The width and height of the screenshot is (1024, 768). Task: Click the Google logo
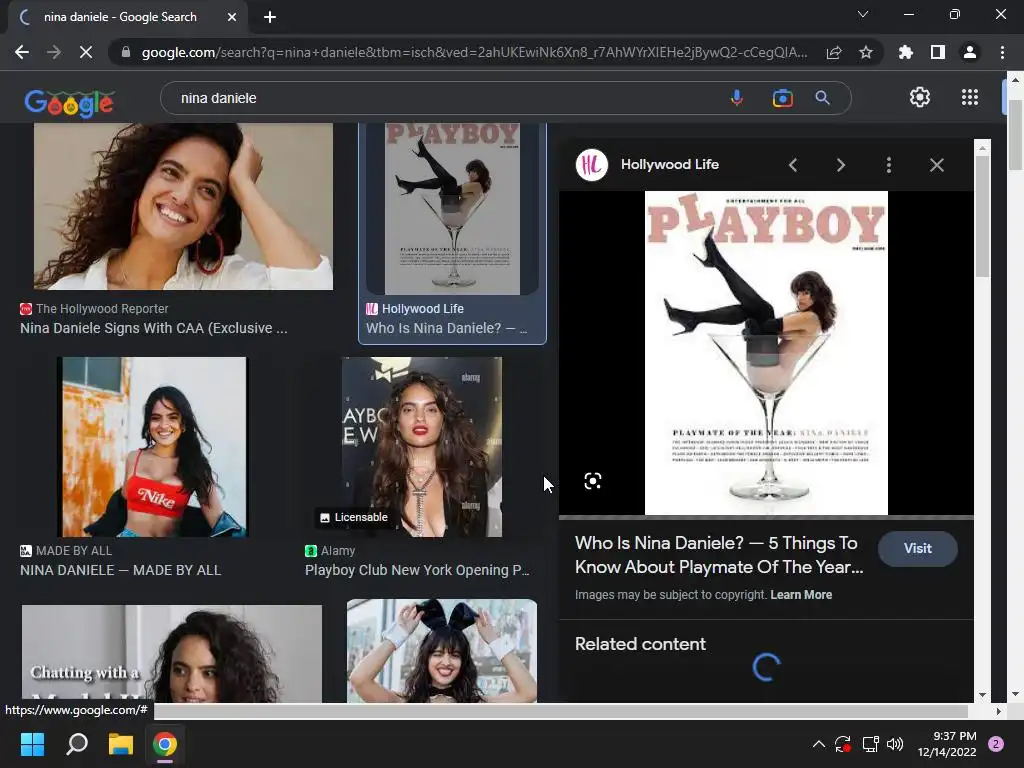tap(69, 103)
